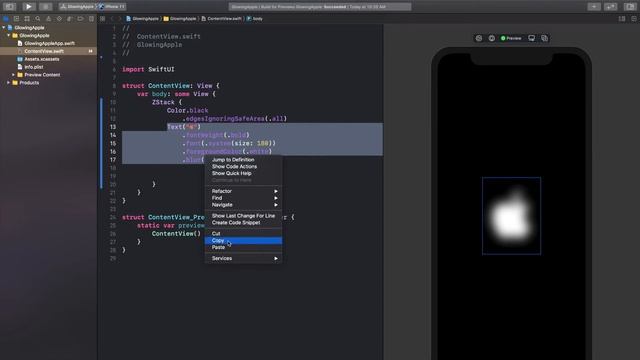Click 'struct ContentView: View {' code line

pyautogui.click(x=171, y=86)
